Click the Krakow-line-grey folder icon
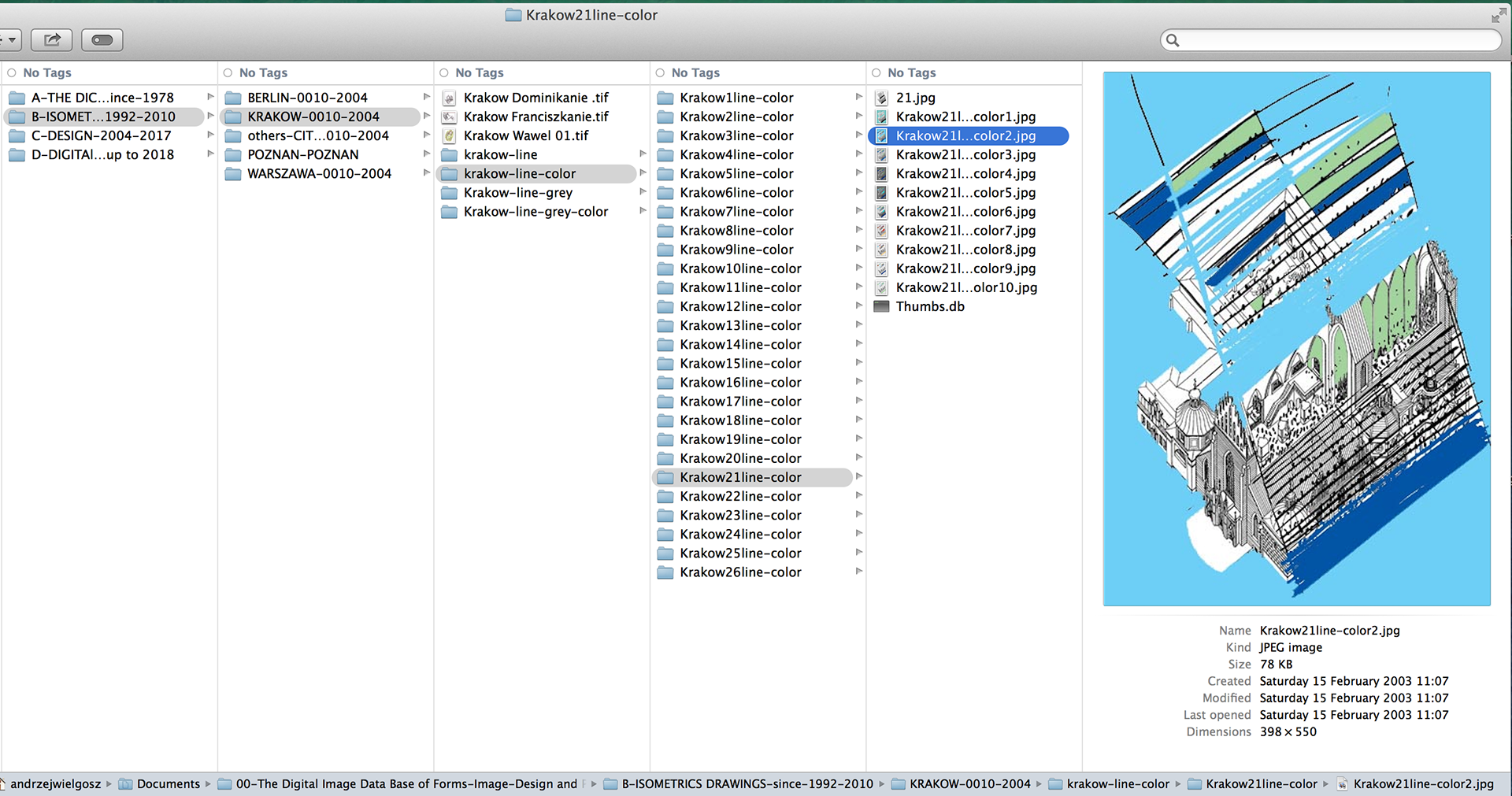Viewport: 1512px width, 796px height. [449, 192]
